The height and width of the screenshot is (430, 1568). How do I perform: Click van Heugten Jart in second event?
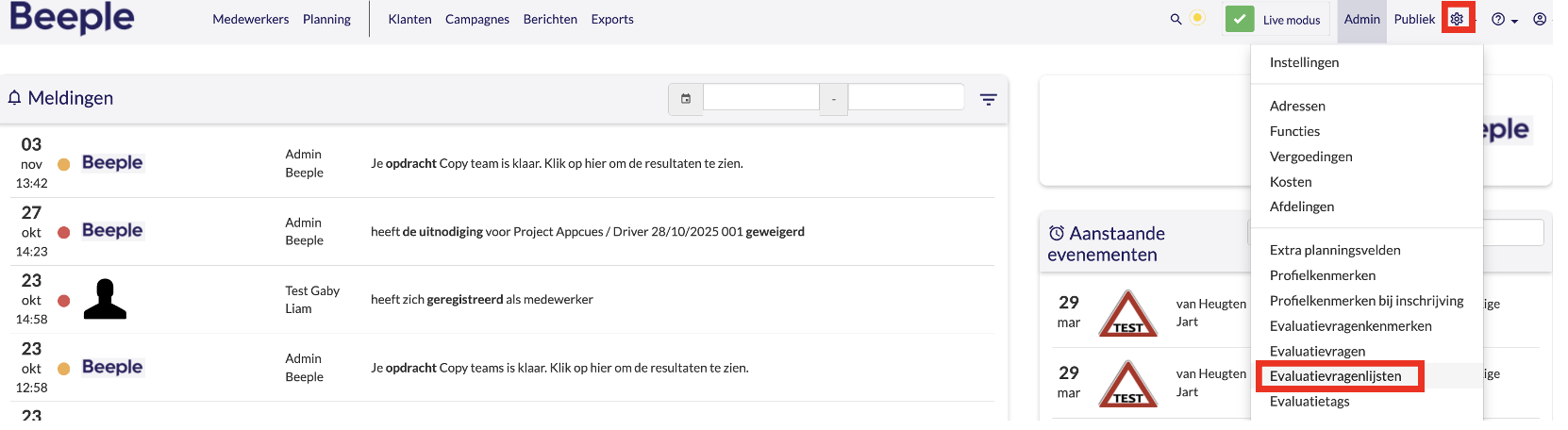1211,383
